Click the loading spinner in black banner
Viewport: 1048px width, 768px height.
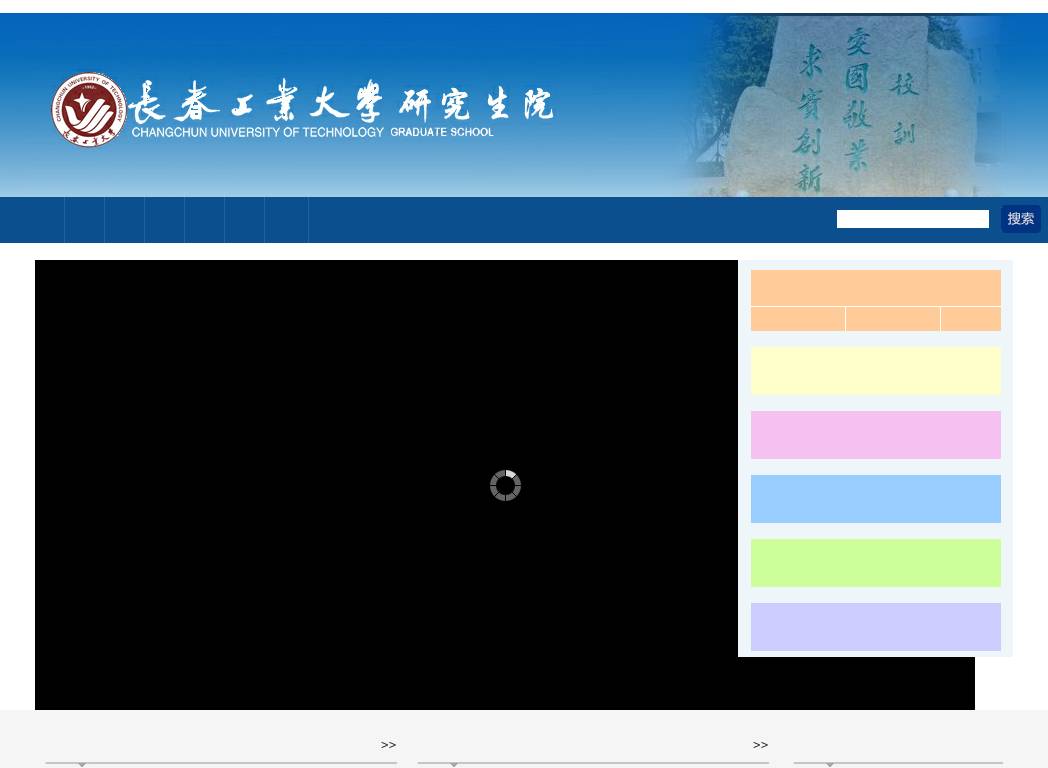(505, 485)
